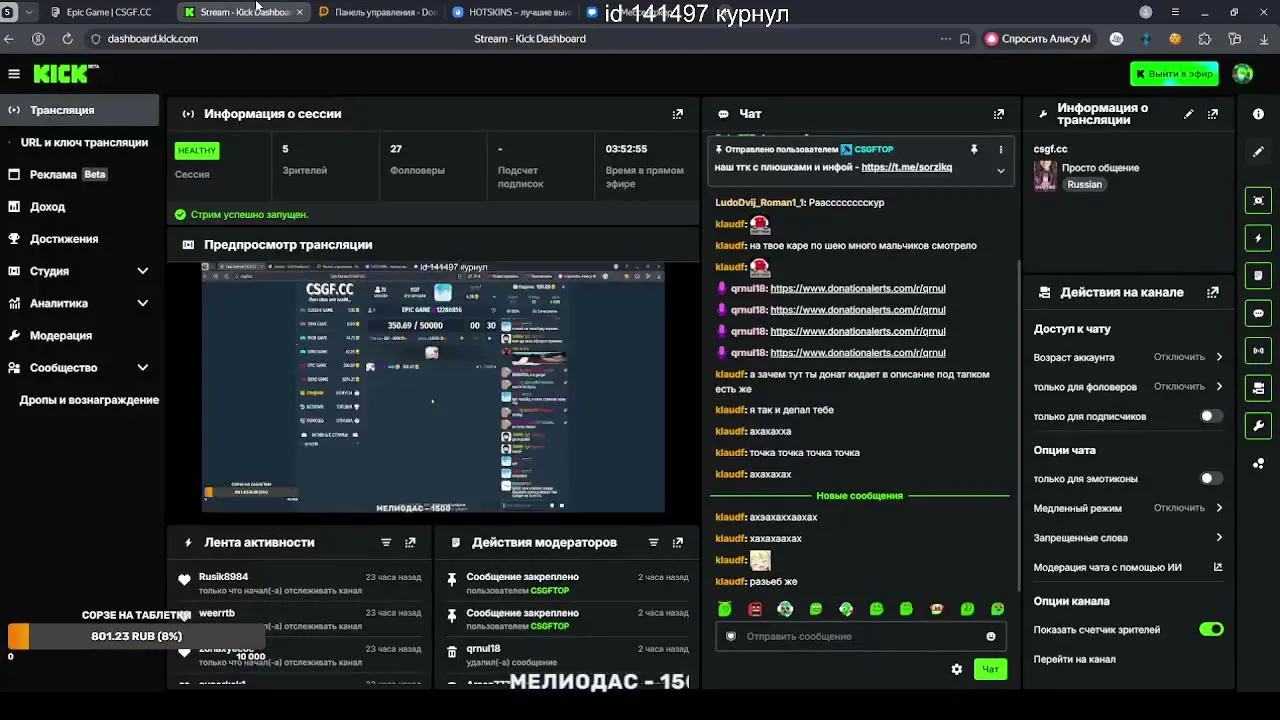1280x720 pixels.
Task: Open chat settings gear
Action: tap(957, 669)
